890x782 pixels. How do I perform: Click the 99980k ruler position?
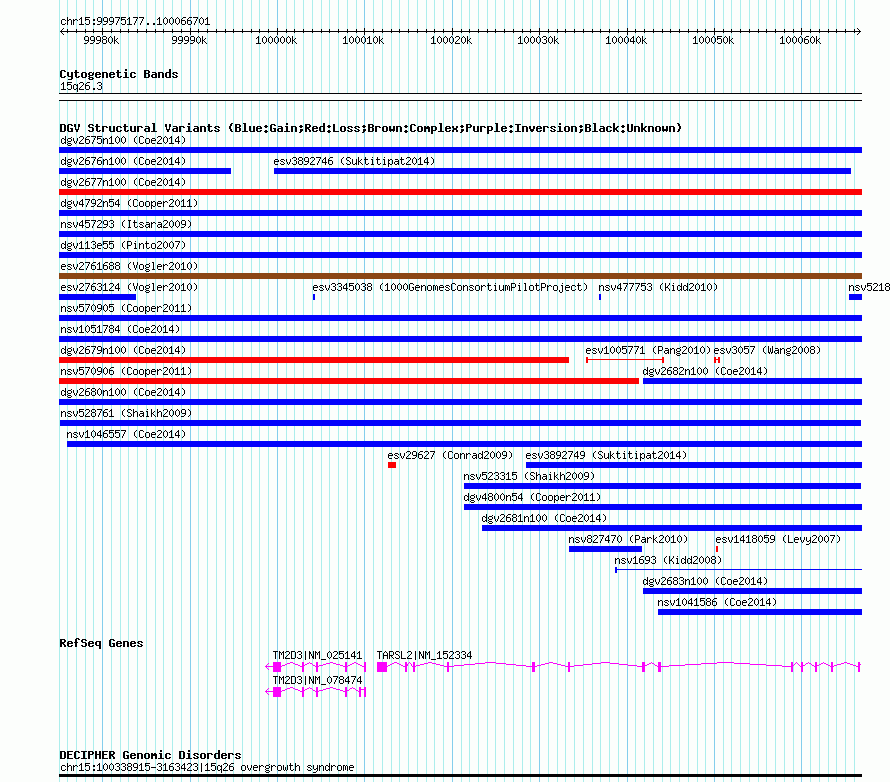tap(101, 40)
